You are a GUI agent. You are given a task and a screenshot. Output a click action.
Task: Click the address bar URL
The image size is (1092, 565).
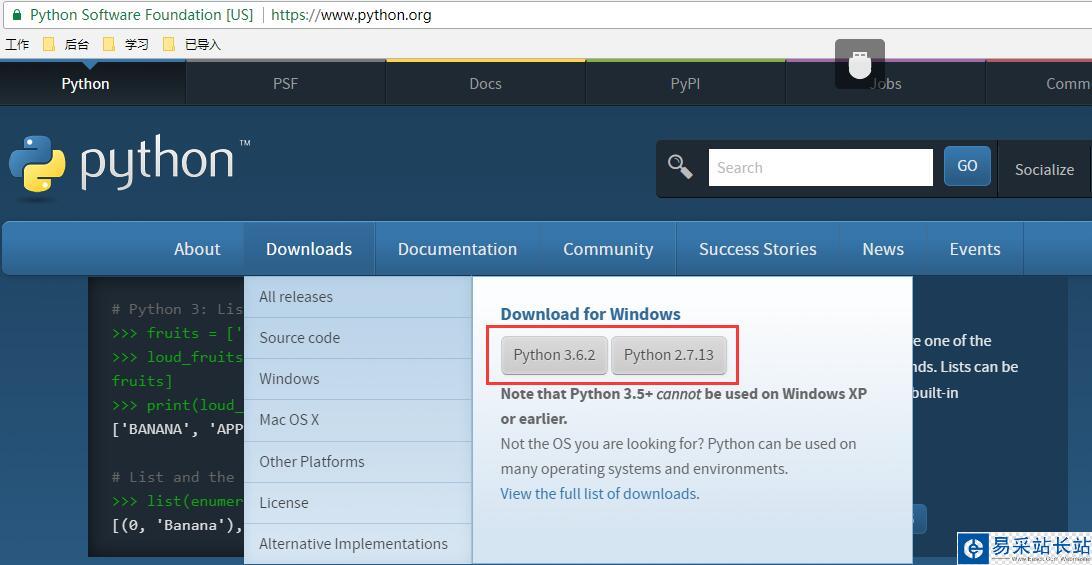pos(351,15)
